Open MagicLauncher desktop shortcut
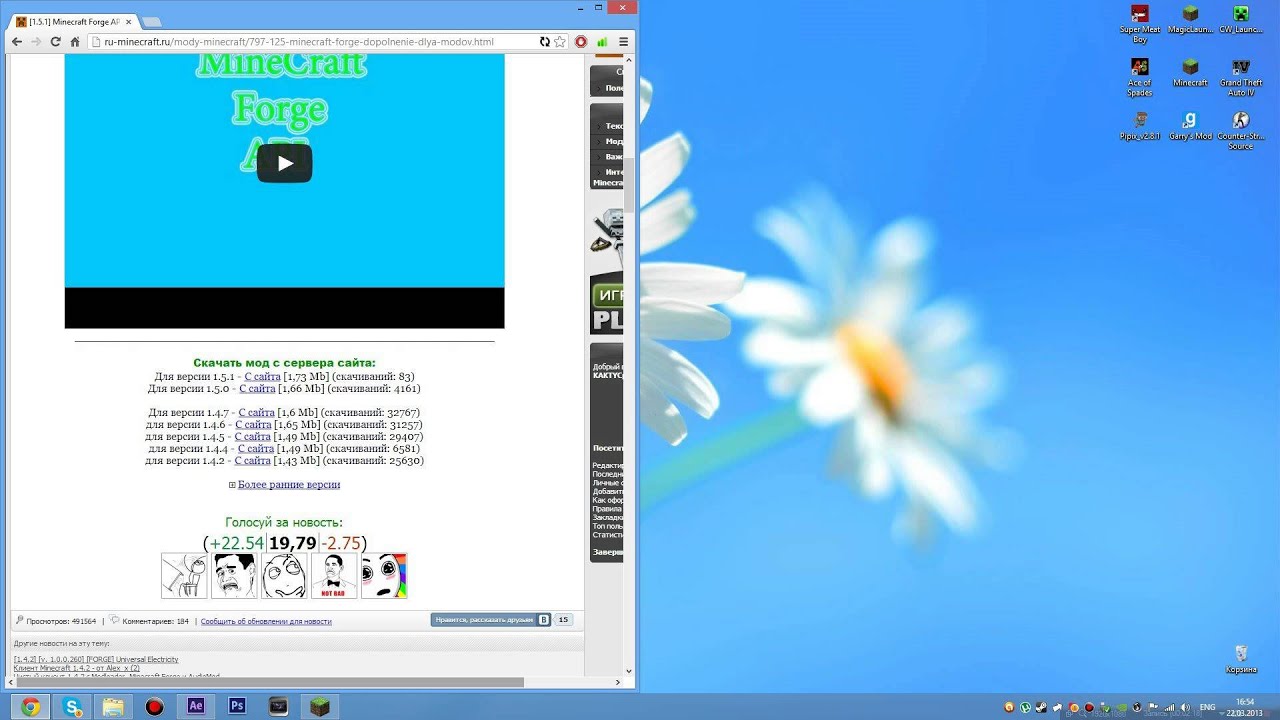The height and width of the screenshot is (720, 1280). pos(1190,20)
